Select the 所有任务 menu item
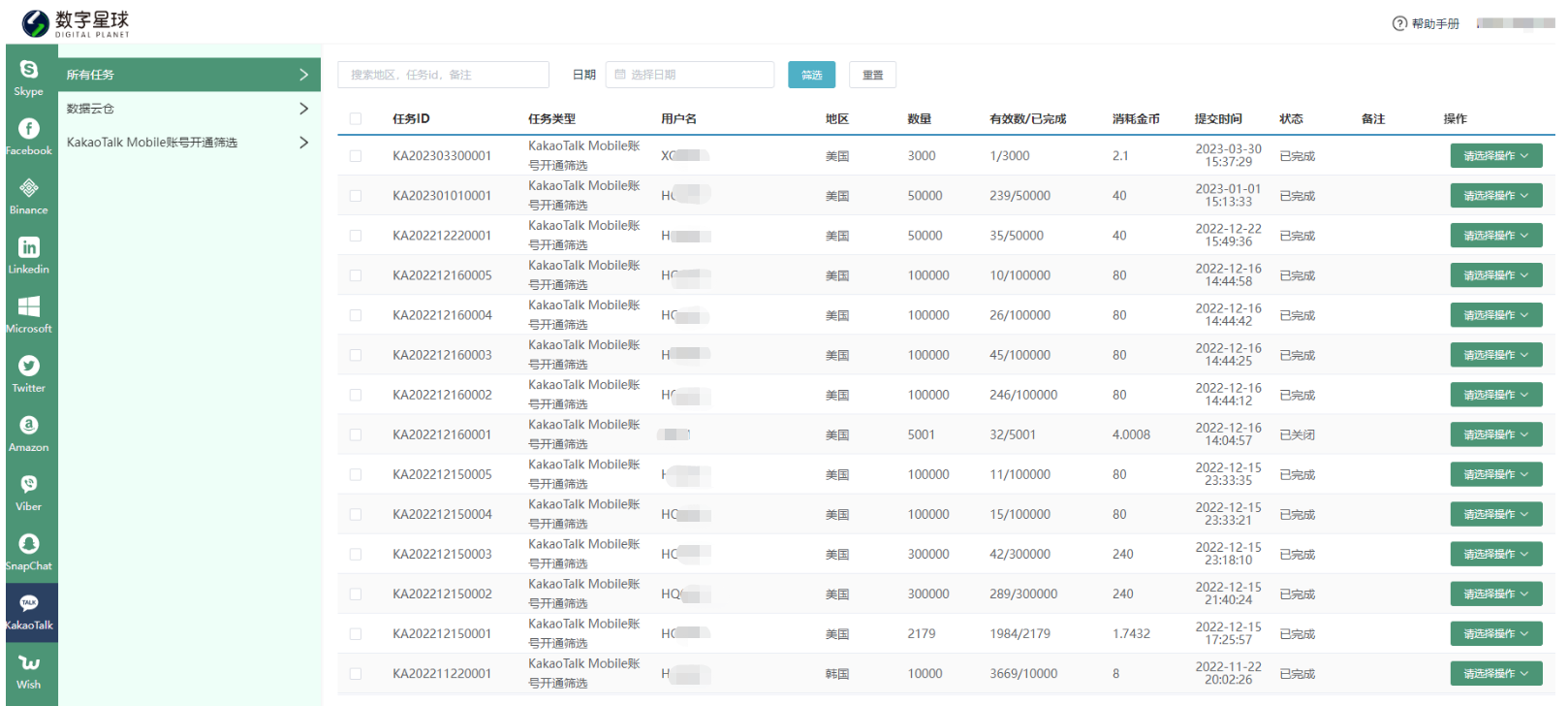This screenshot has width=1568, height=706. coord(189,75)
